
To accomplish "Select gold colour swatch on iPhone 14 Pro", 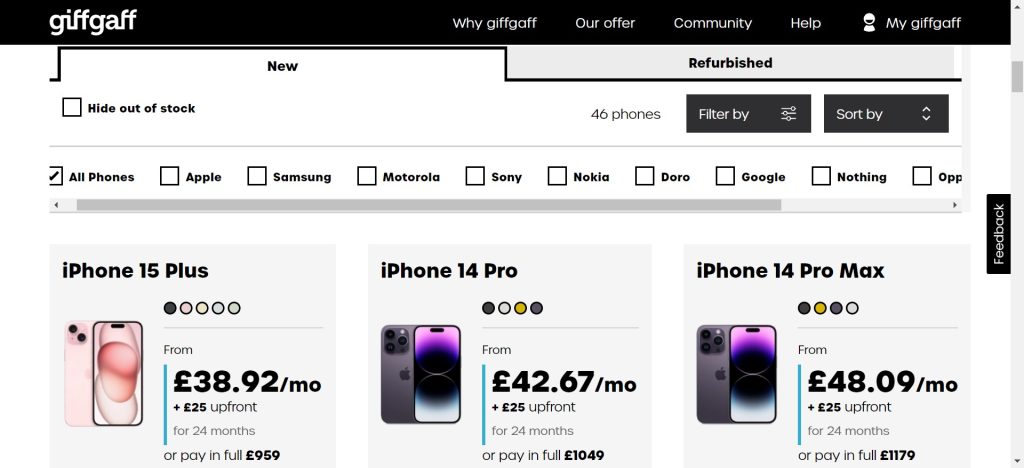I will (x=520, y=308).
